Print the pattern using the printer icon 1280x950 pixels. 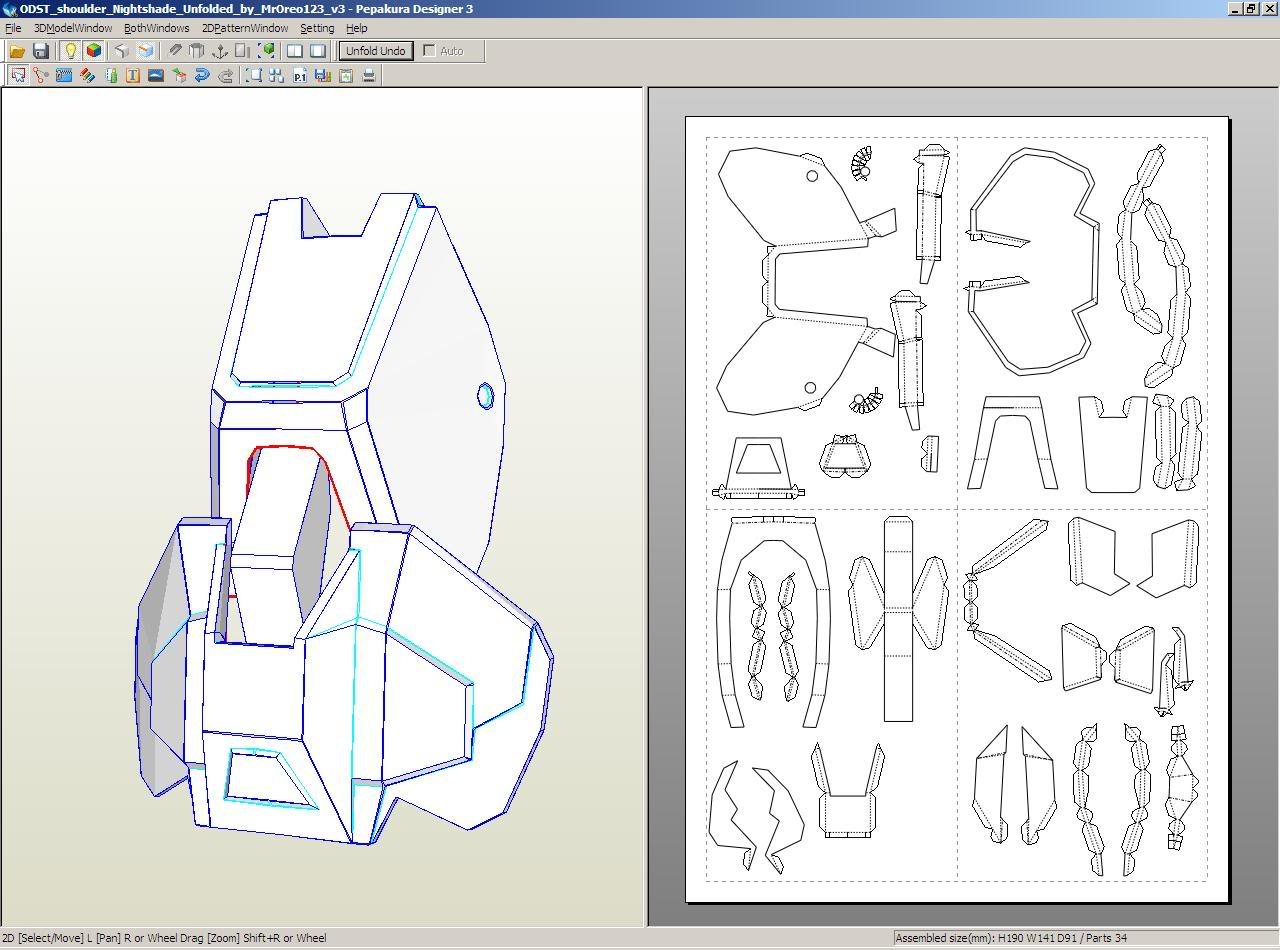pos(369,75)
